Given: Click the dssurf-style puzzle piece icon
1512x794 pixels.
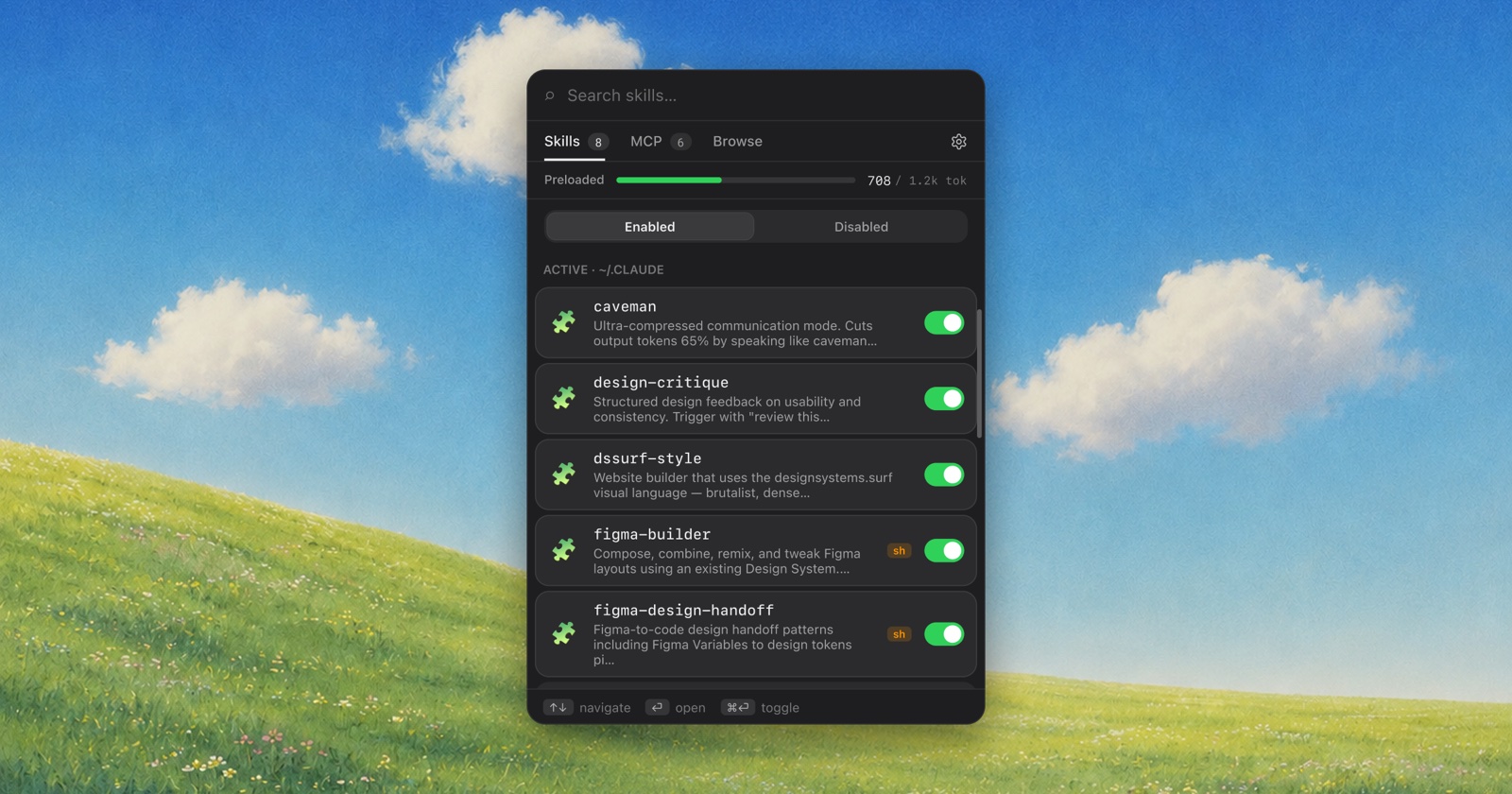Looking at the screenshot, I should 564,474.
